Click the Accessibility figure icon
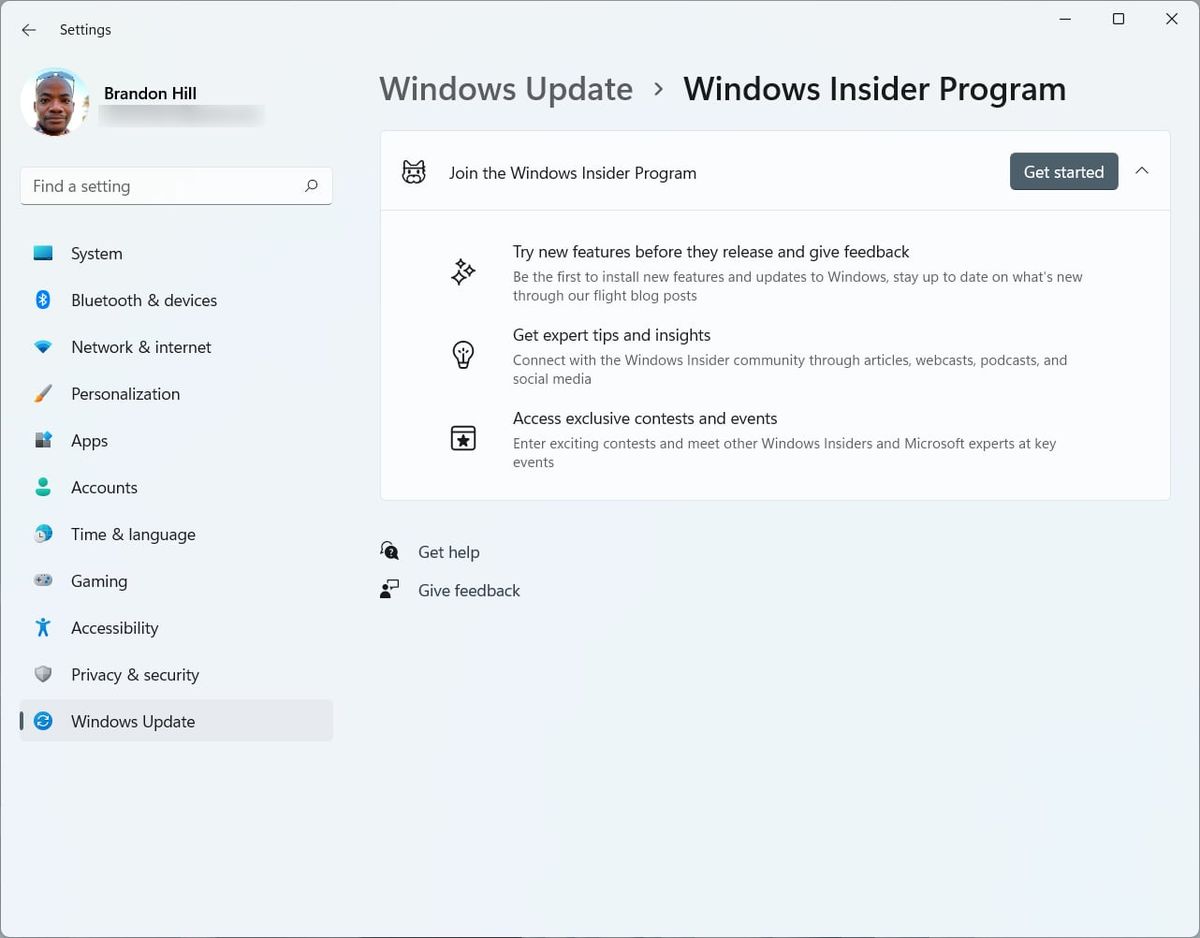Image resolution: width=1200 pixels, height=938 pixels. (43, 627)
